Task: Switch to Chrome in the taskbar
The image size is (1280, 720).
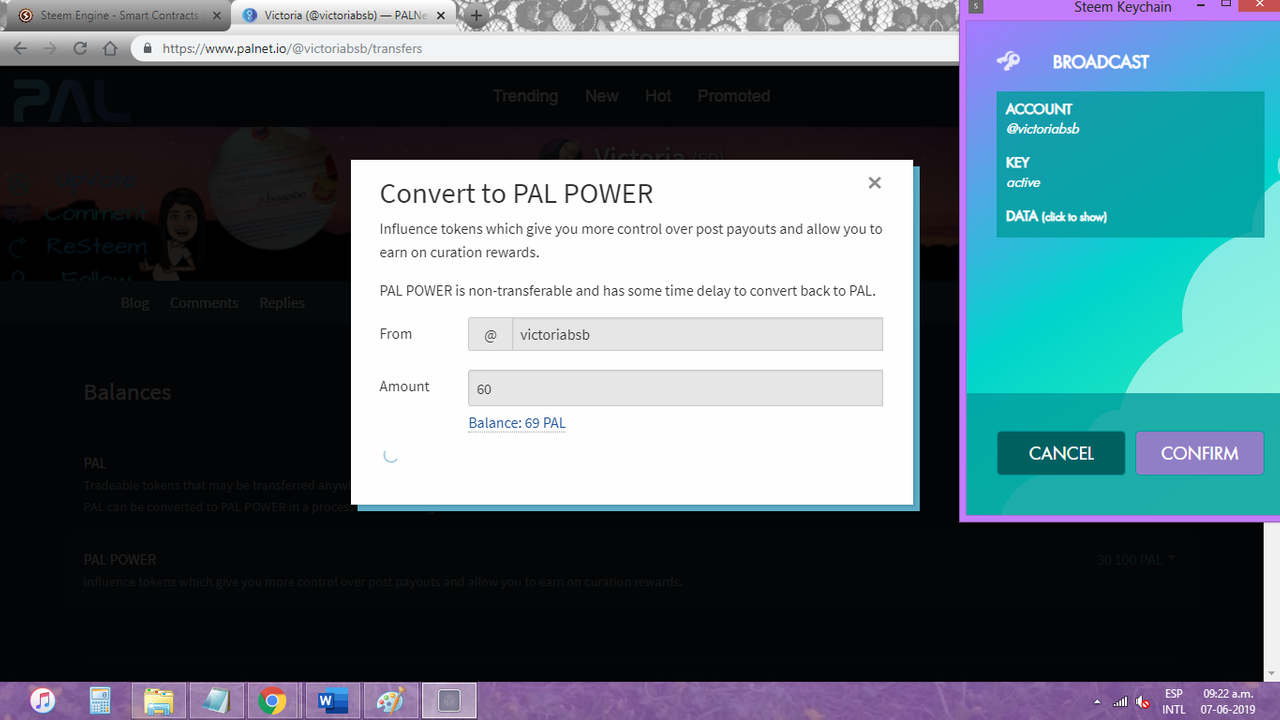Action: 272,701
